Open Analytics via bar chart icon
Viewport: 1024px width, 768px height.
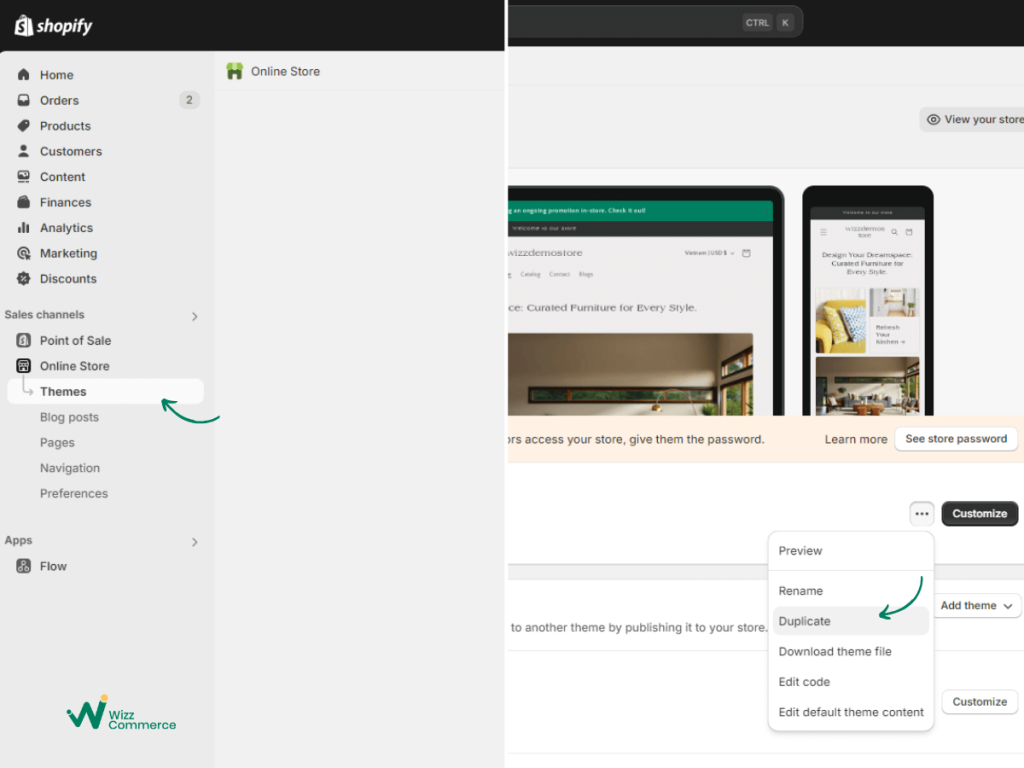tap(24, 227)
